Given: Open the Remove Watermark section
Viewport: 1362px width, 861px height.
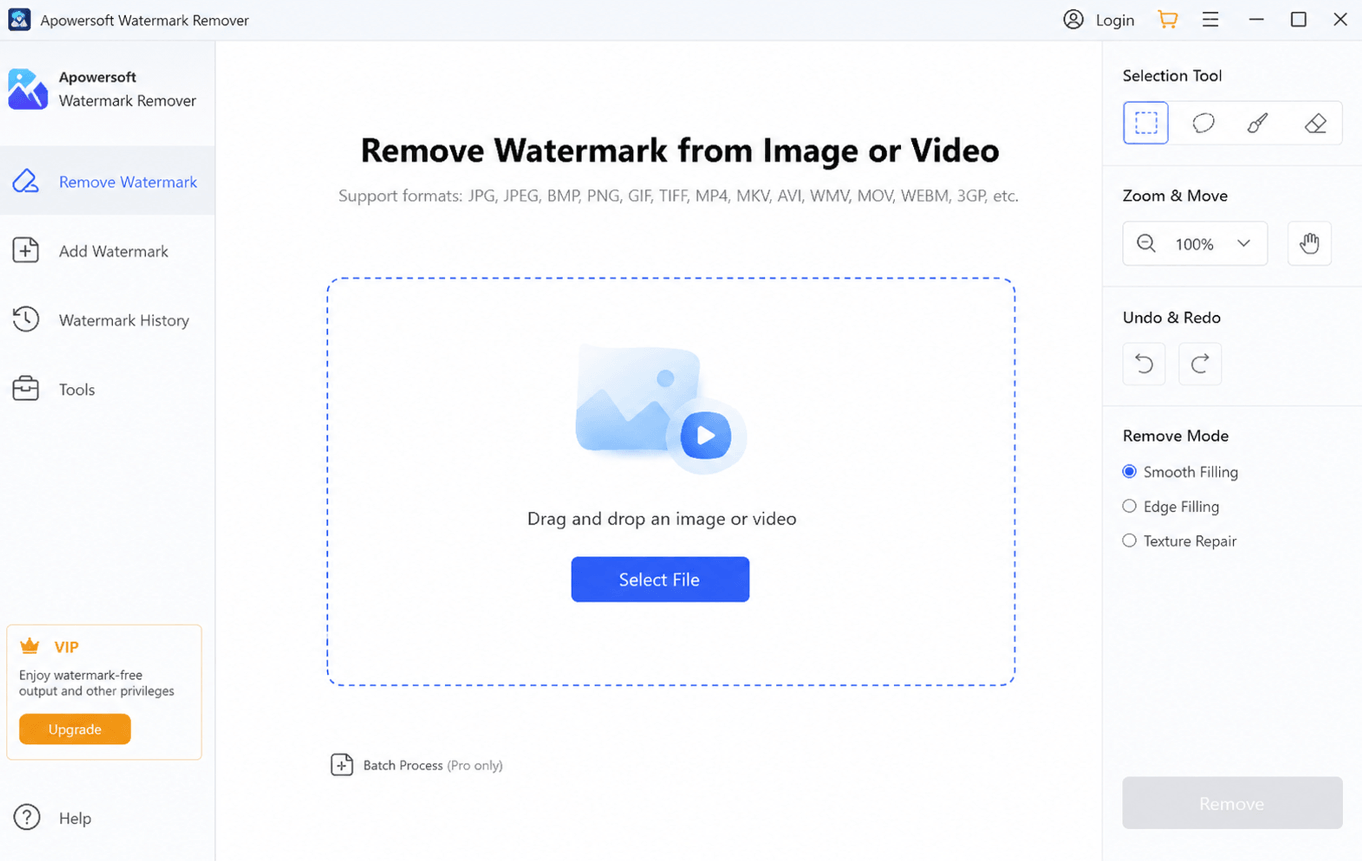Looking at the screenshot, I should (x=107, y=181).
